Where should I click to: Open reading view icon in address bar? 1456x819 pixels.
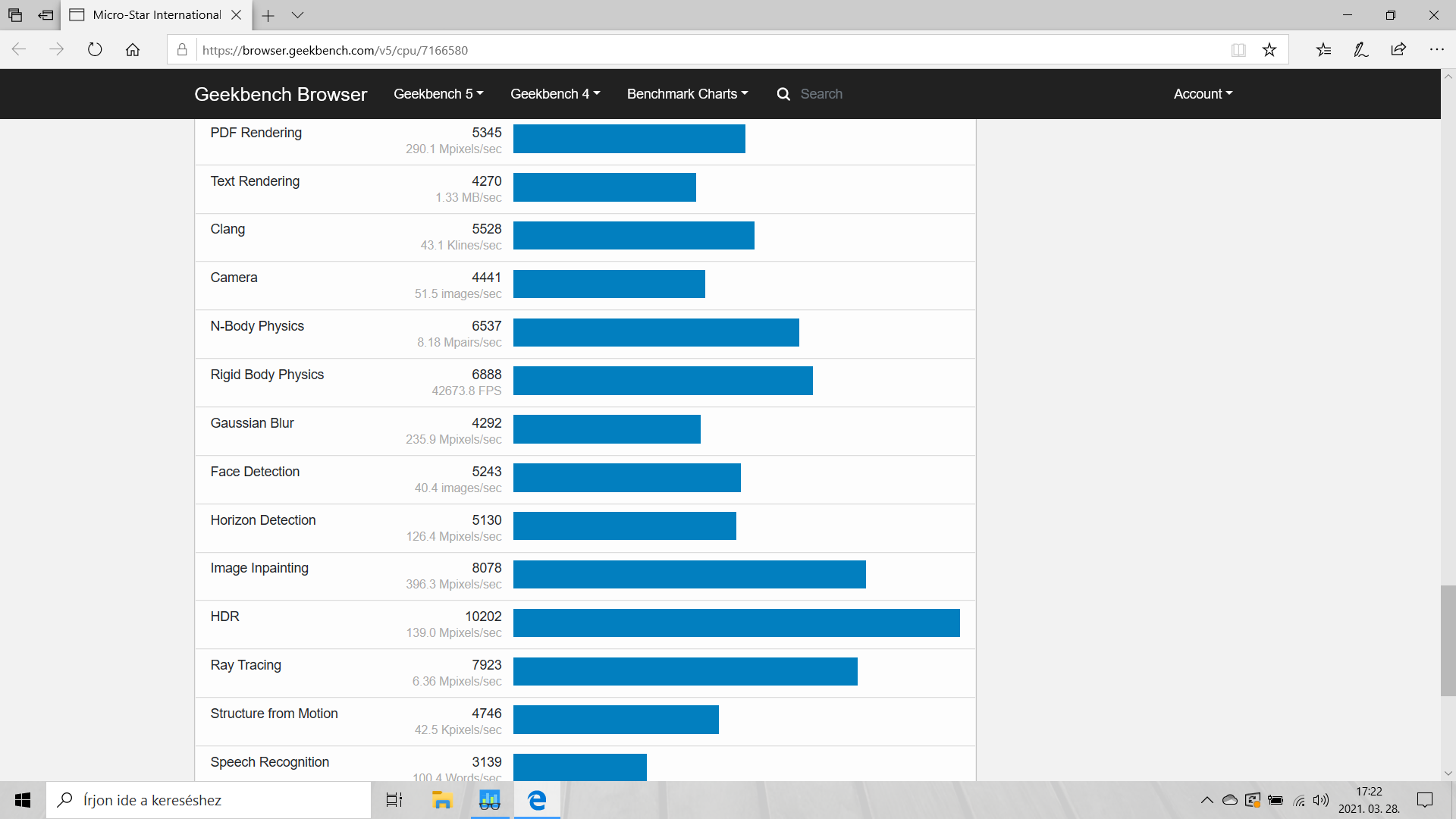[1238, 50]
